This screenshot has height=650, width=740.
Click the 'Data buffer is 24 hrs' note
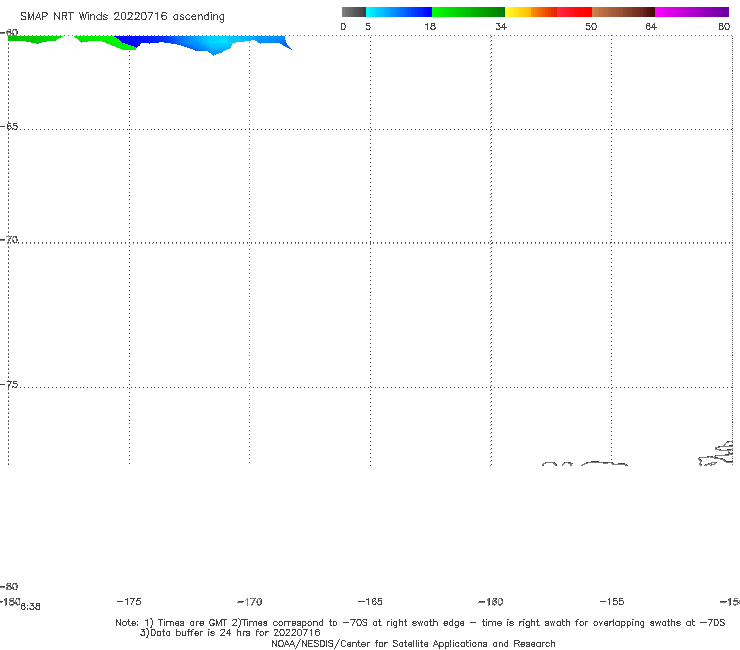click(230, 633)
